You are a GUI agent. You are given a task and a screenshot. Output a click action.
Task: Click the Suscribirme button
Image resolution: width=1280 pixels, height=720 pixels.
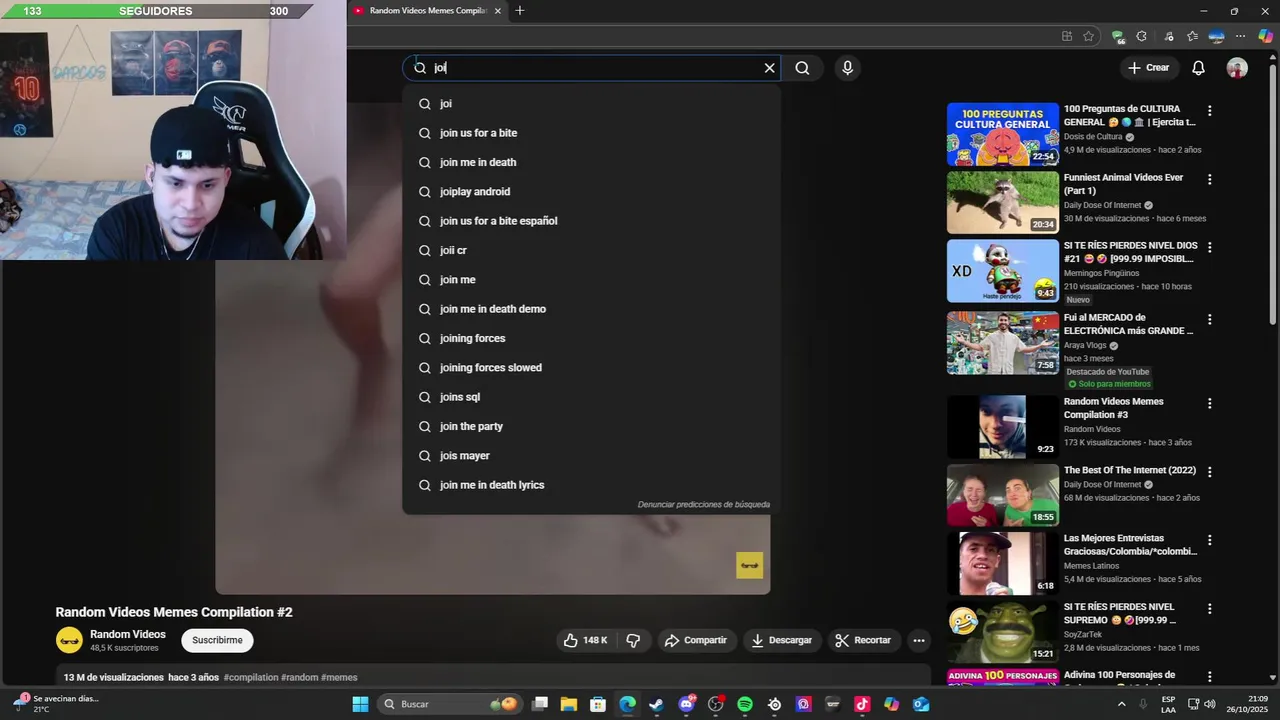[217, 640]
